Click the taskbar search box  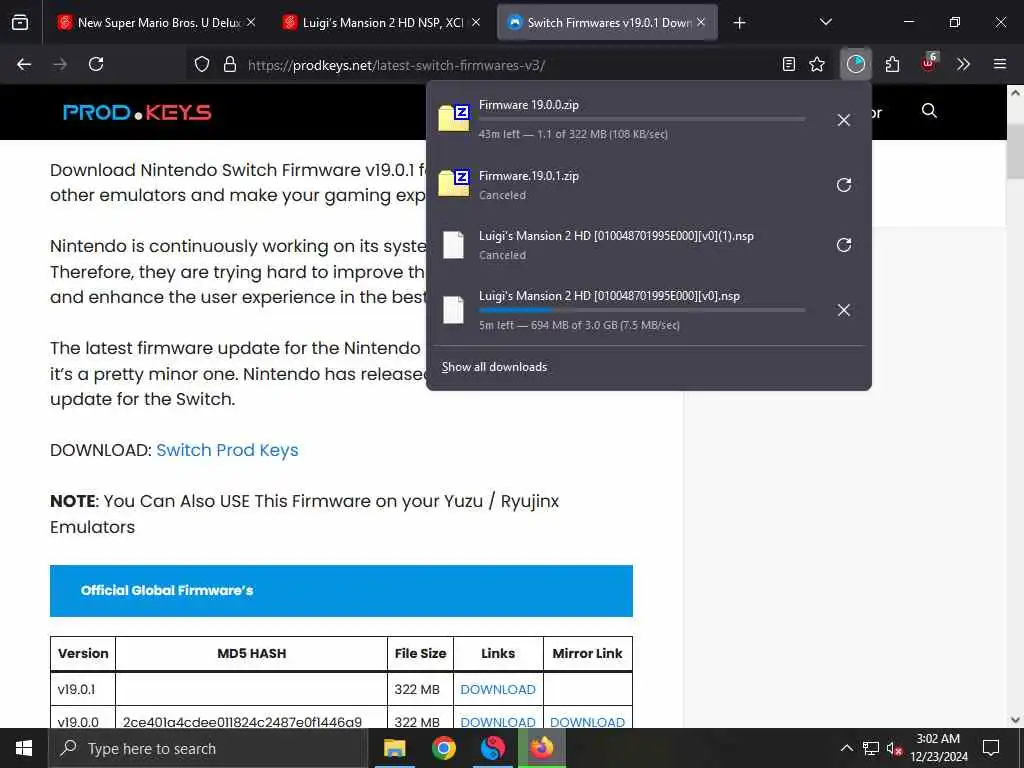click(x=208, y=748)
